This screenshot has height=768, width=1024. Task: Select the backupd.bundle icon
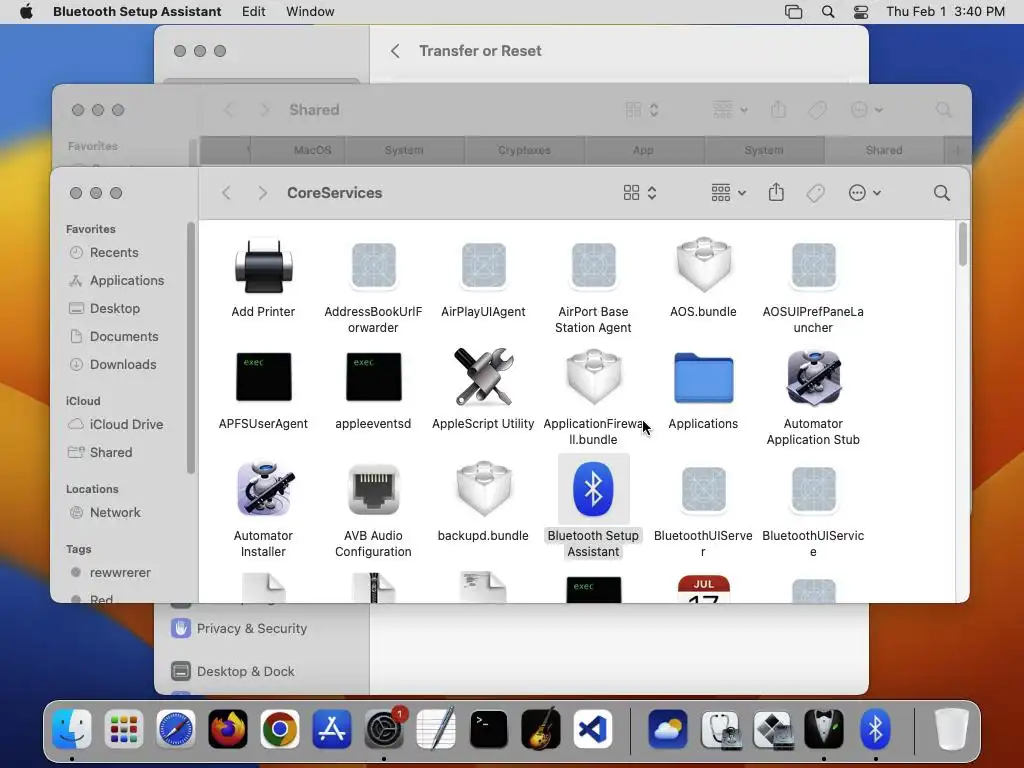tap(483, 489)
